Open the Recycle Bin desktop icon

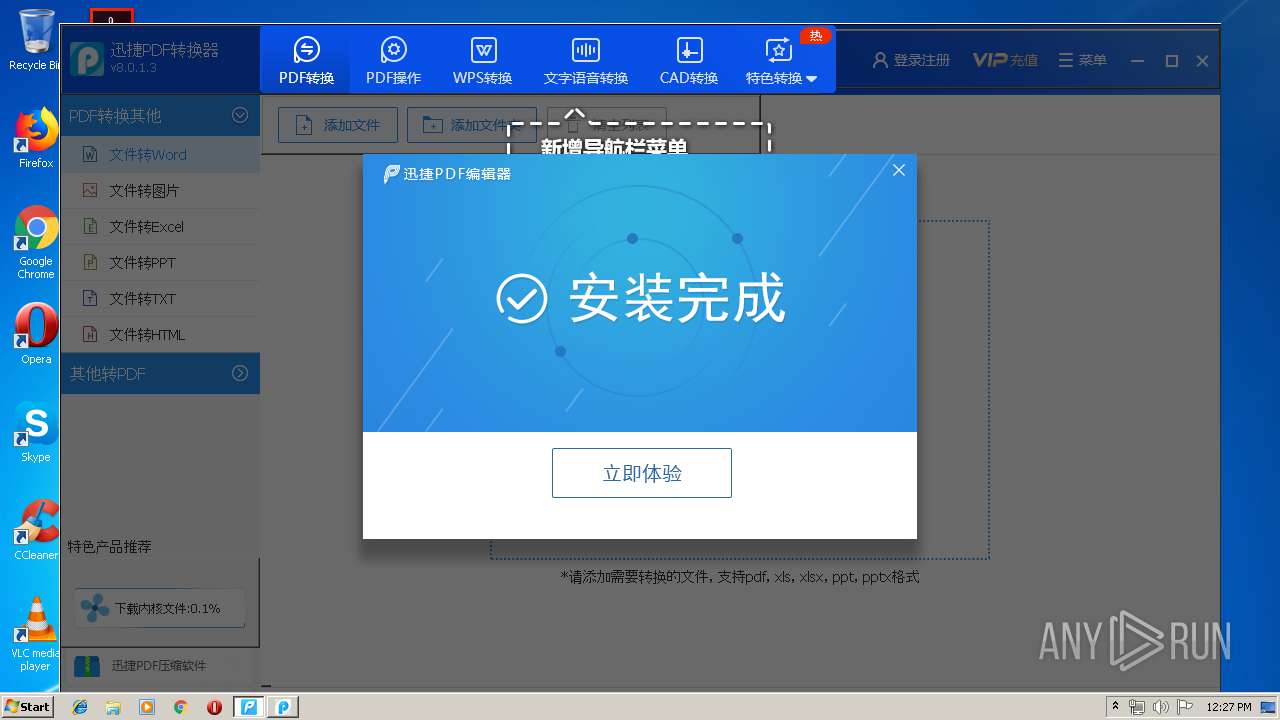click(36, 40)
